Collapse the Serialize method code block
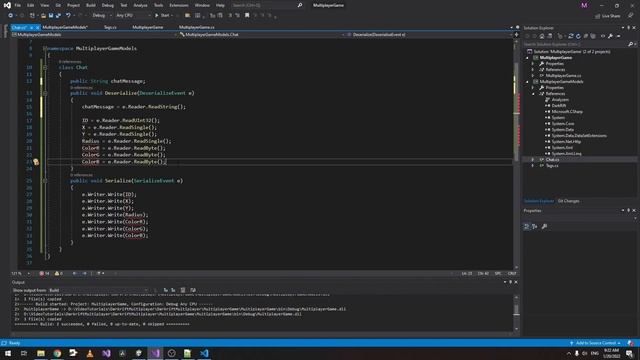The width and height of the screenshot is (640, 360). pyautogui.click(x=45, y=180)
